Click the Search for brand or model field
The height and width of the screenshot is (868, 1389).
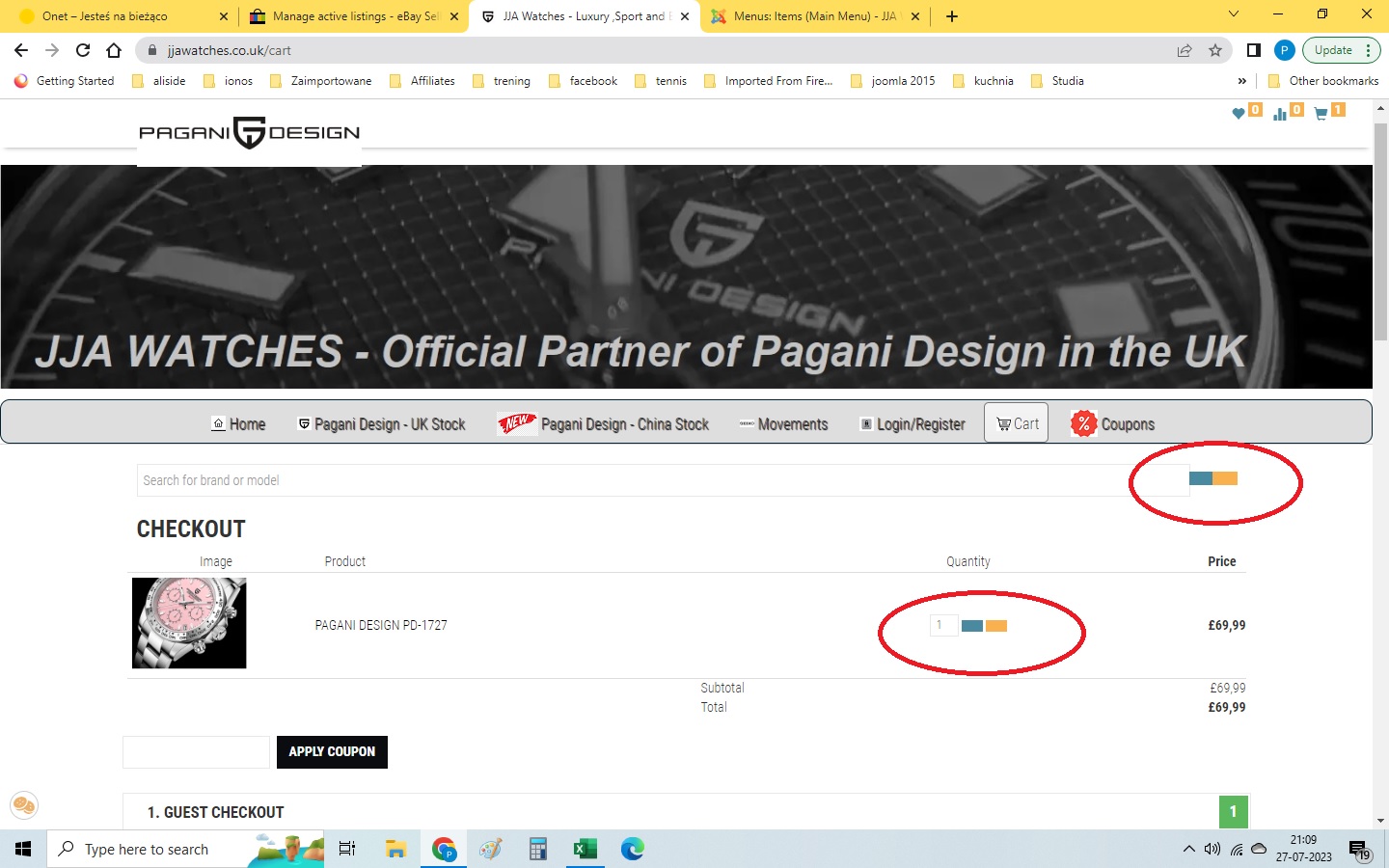[x=663, y=480]
